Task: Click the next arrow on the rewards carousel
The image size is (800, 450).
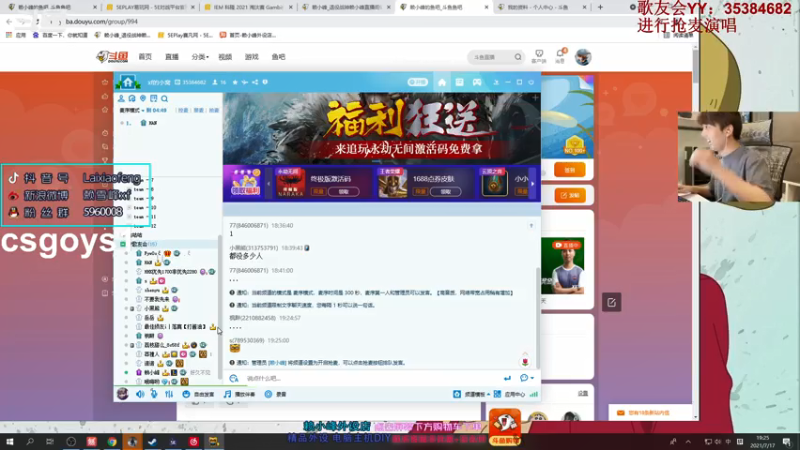Action: (x=533, y=184)
